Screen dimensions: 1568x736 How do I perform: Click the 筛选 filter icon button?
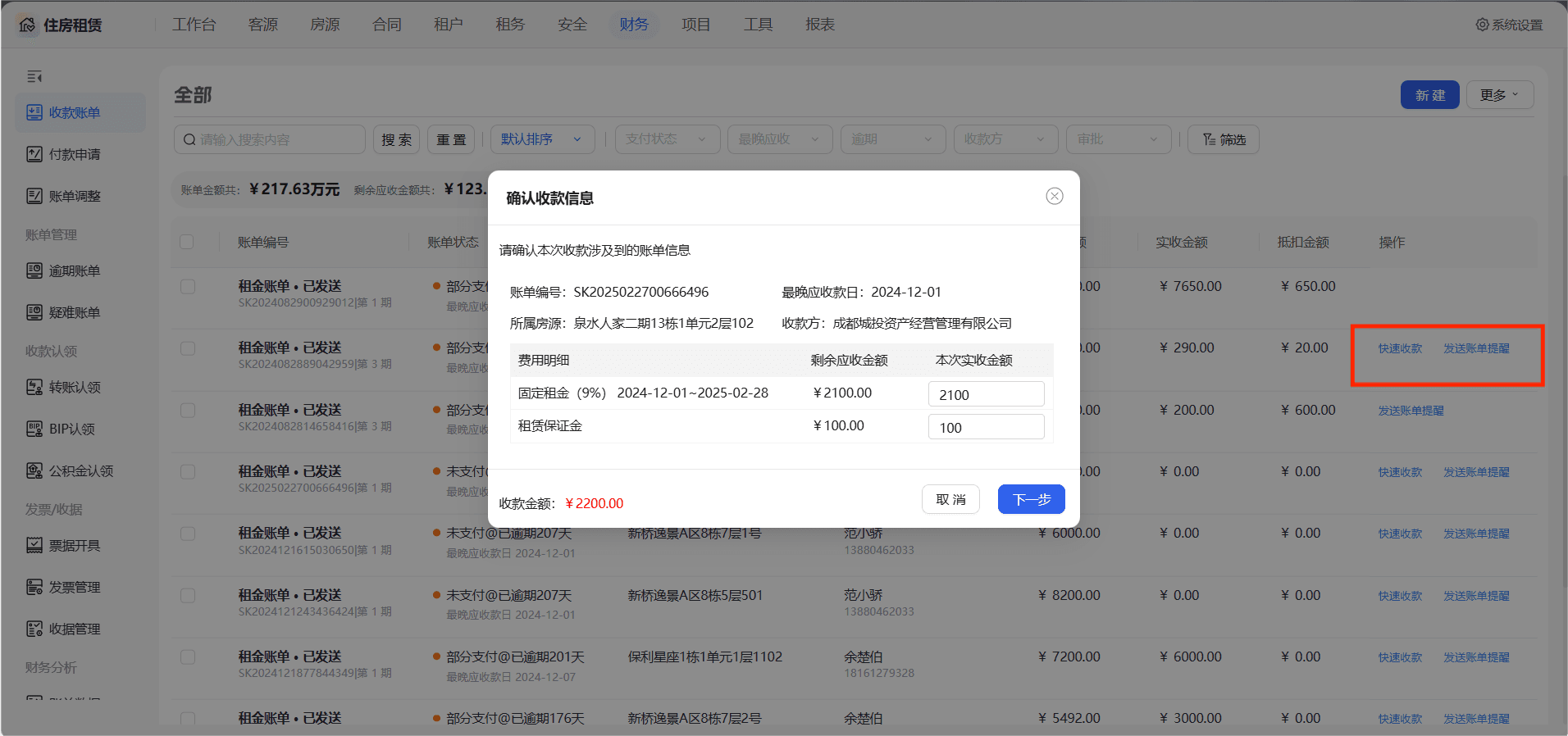(x=1224, y=139)
